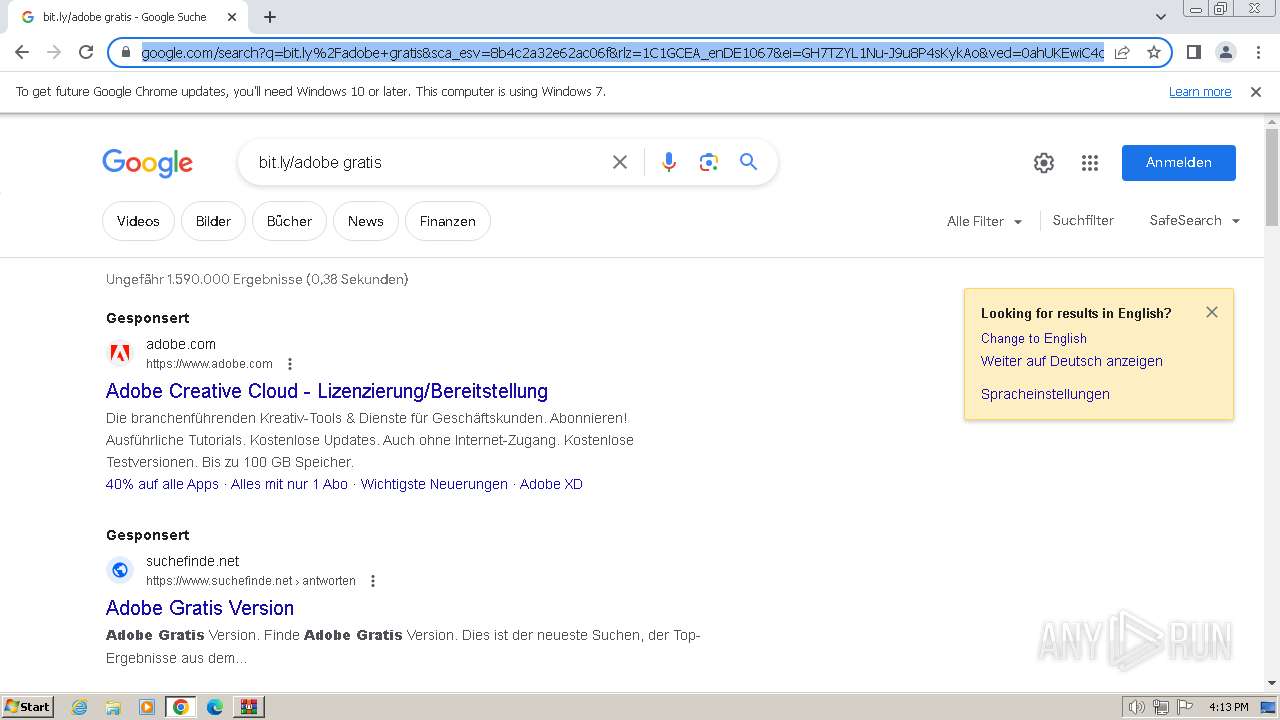Dismiss the Chrome update notification bar

coord(1256,92)
